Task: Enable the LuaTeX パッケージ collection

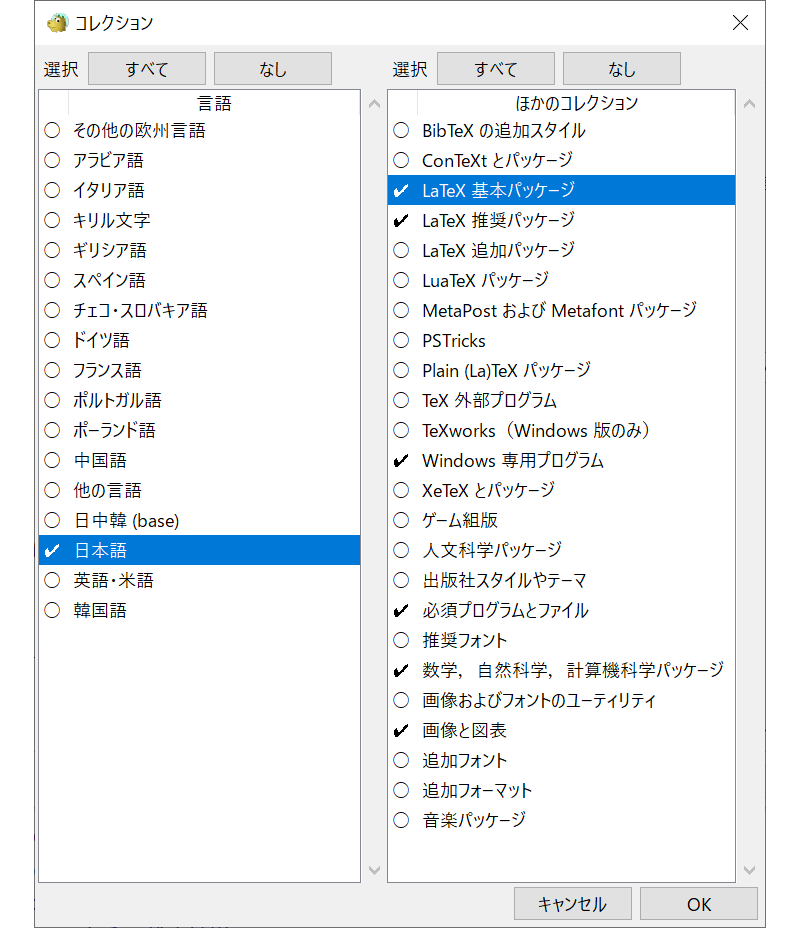Action: click(x=402, y=281)
